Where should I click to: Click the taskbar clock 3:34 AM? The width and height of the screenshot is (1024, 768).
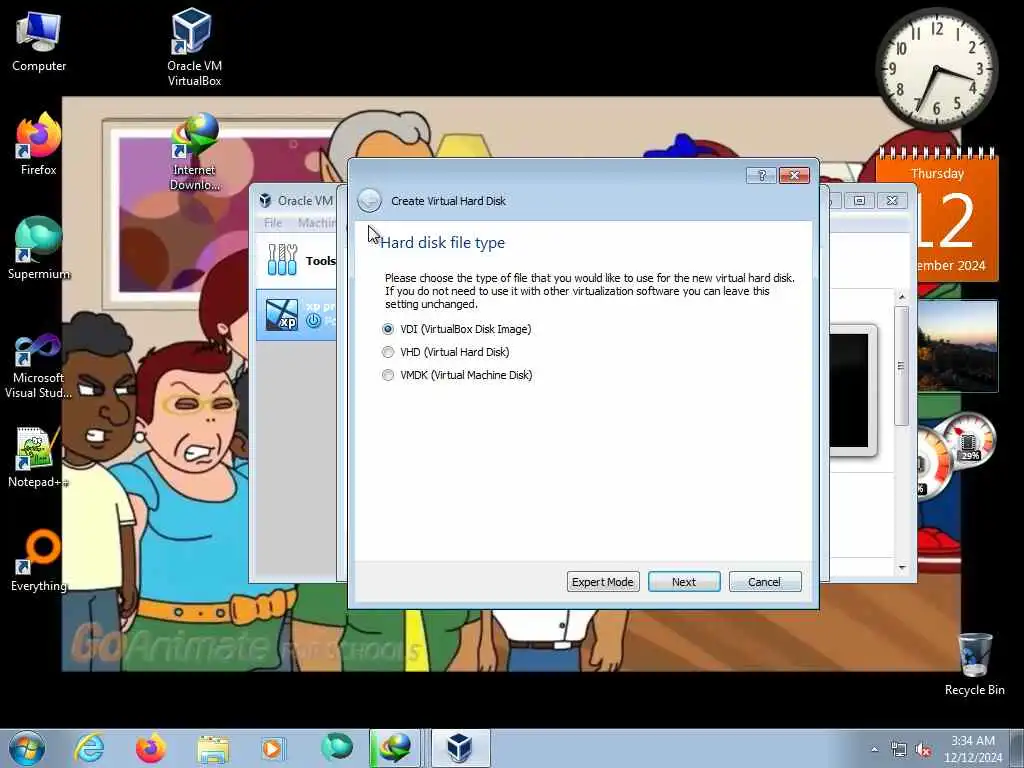(x=973, y=748)
